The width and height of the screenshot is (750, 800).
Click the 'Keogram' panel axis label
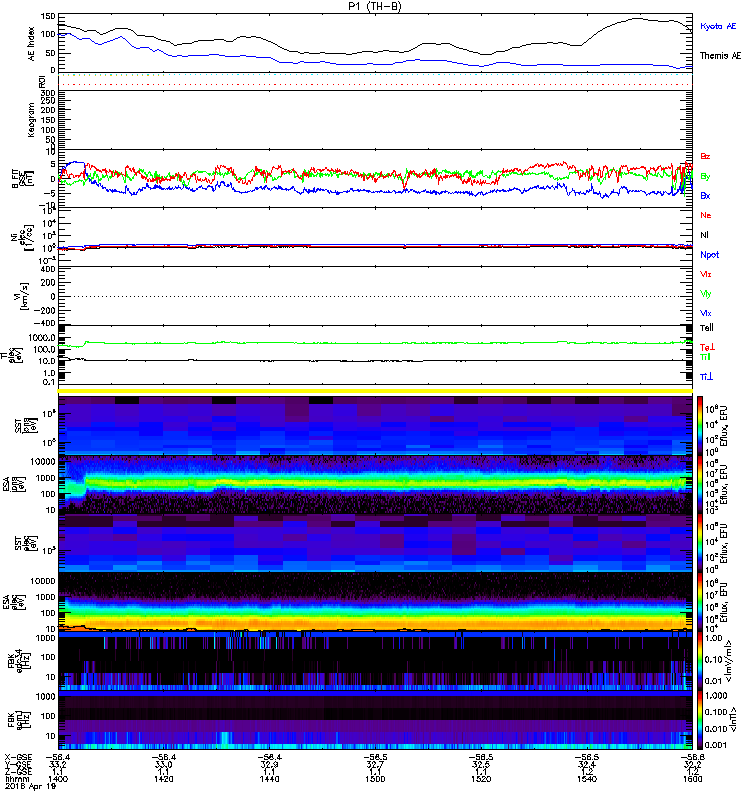[31, 119]
